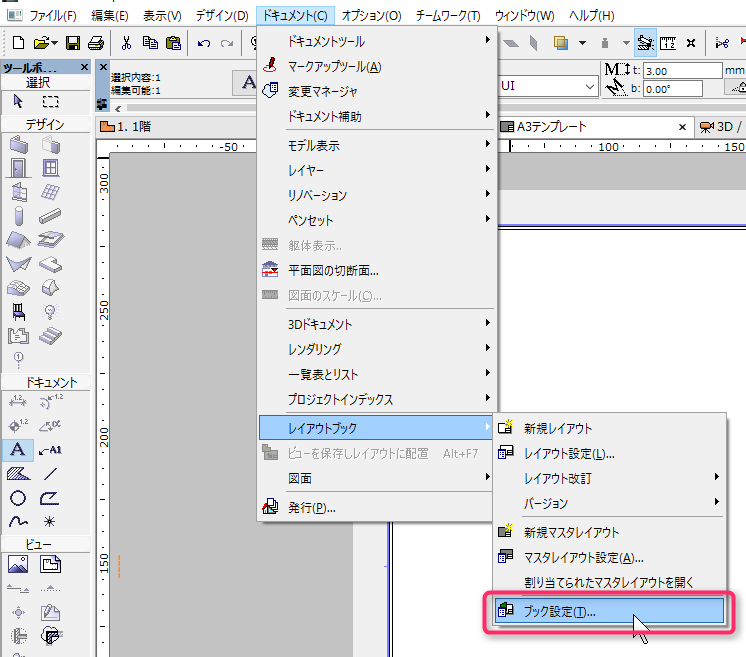Expand the リノベーション submenu
Screen dimensions: 746x657
(x=376, y=195)
